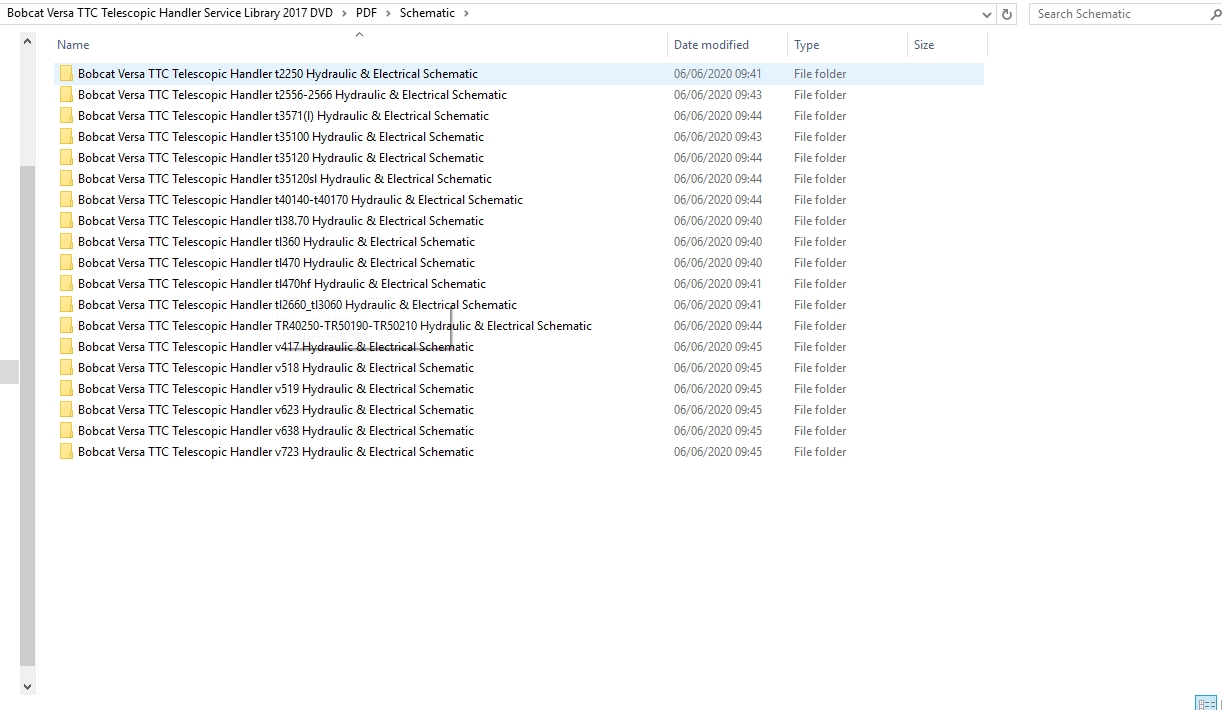Click the 09:41 date of t2250 row
1222x710 pixels.
[x=718, y=74]
